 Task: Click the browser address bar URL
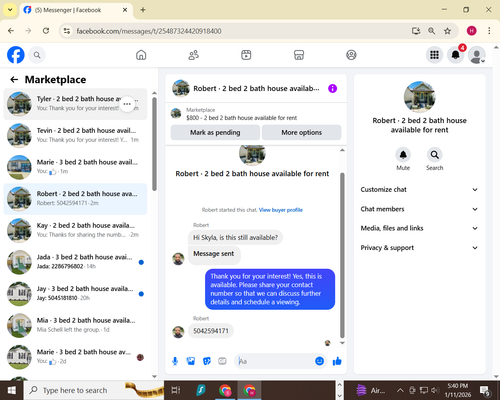(x=149, y=31)
